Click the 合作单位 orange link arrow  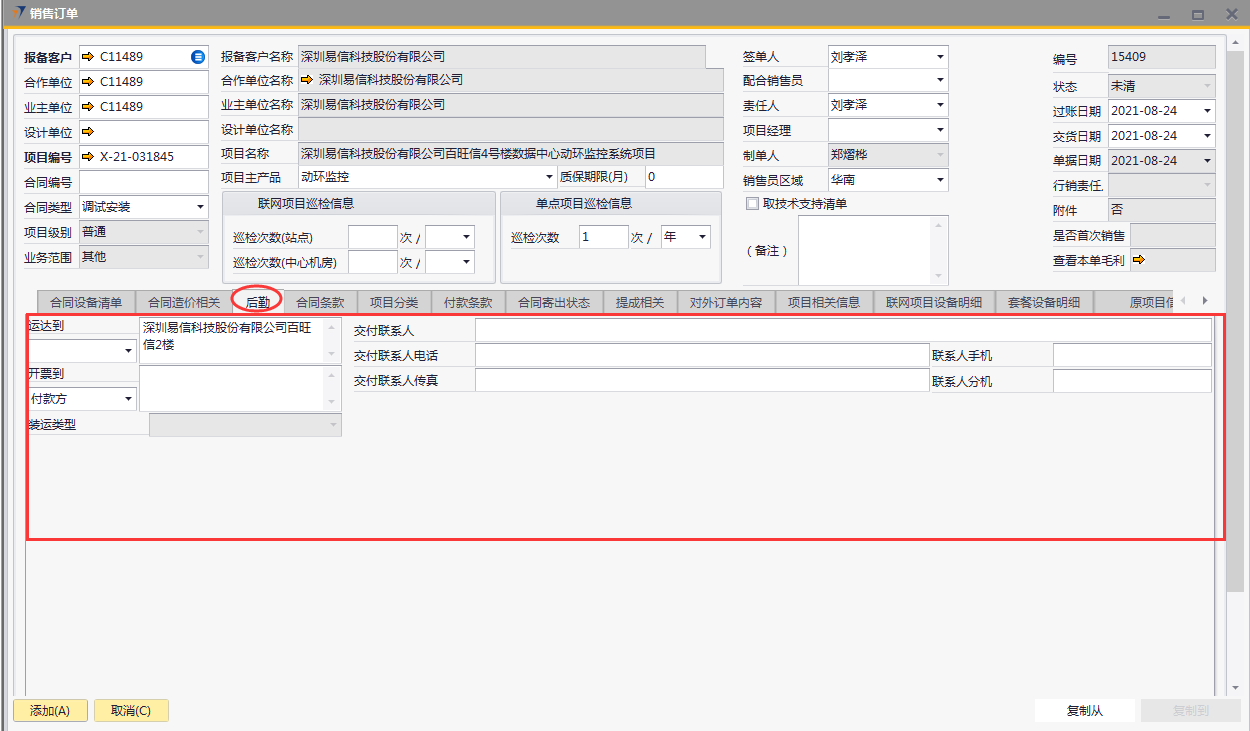pos(87,82)
